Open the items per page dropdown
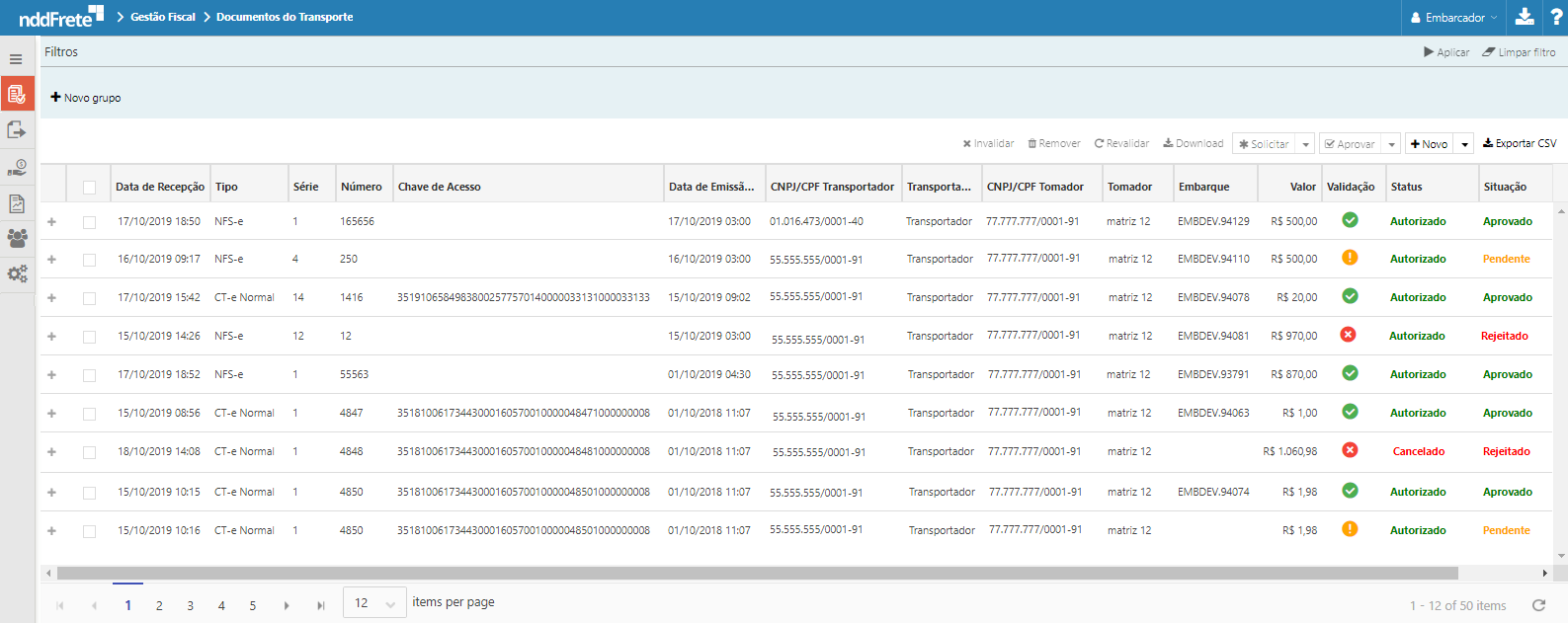Screen dimensions: 1568x623 374,603
